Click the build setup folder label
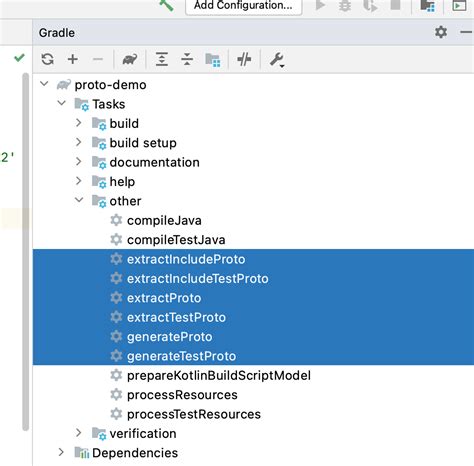474x466 pixels. [143, 143]
